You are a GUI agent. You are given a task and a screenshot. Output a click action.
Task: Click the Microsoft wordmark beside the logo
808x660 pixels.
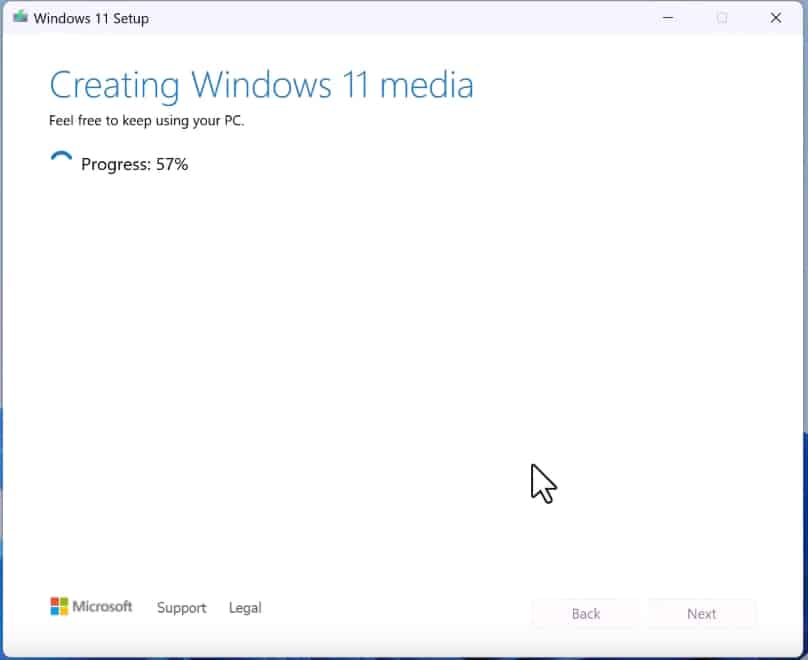click(103, 606)
